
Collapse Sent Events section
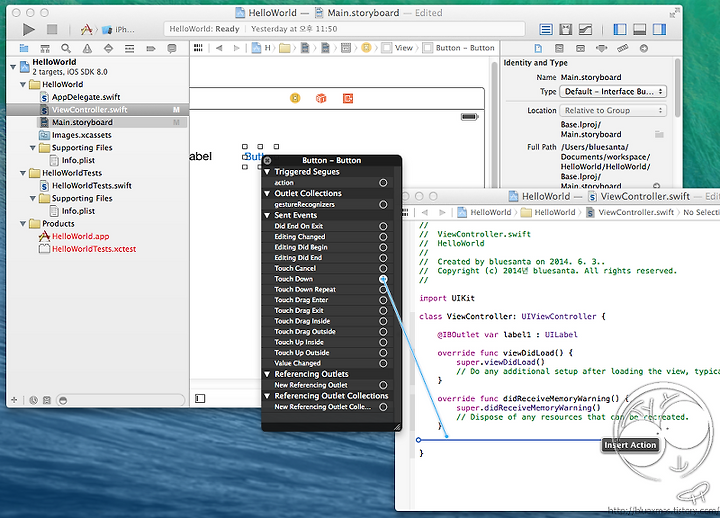(x=267, y=215)
